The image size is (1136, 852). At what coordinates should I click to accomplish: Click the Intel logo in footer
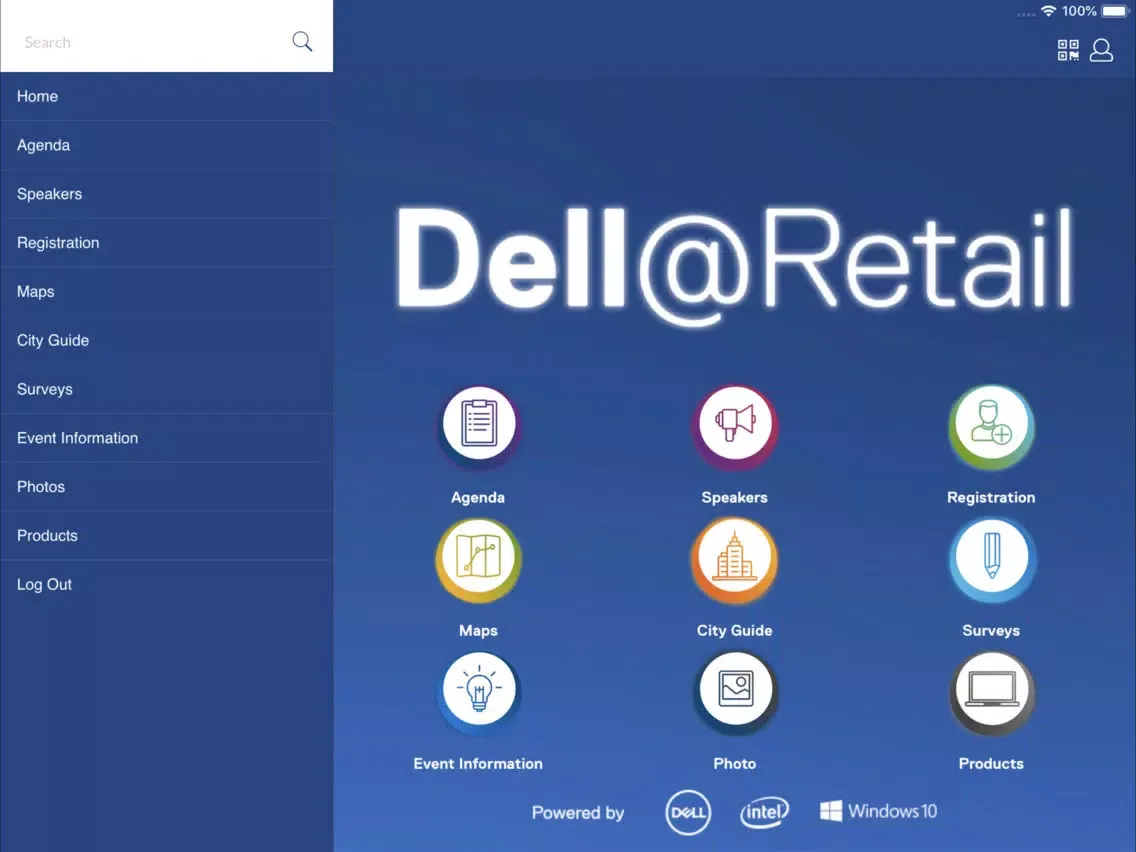point(764,811)
